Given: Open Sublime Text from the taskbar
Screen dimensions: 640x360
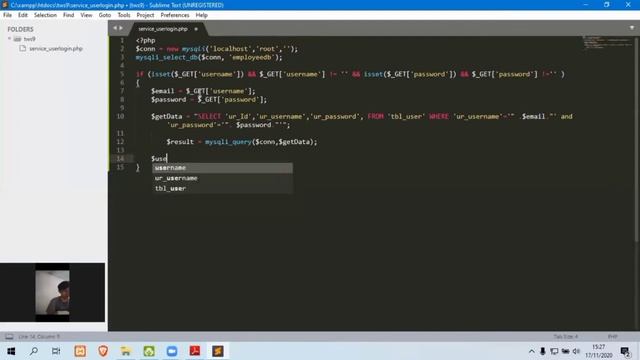Looking at the screenshot, I should pos(218,351).
